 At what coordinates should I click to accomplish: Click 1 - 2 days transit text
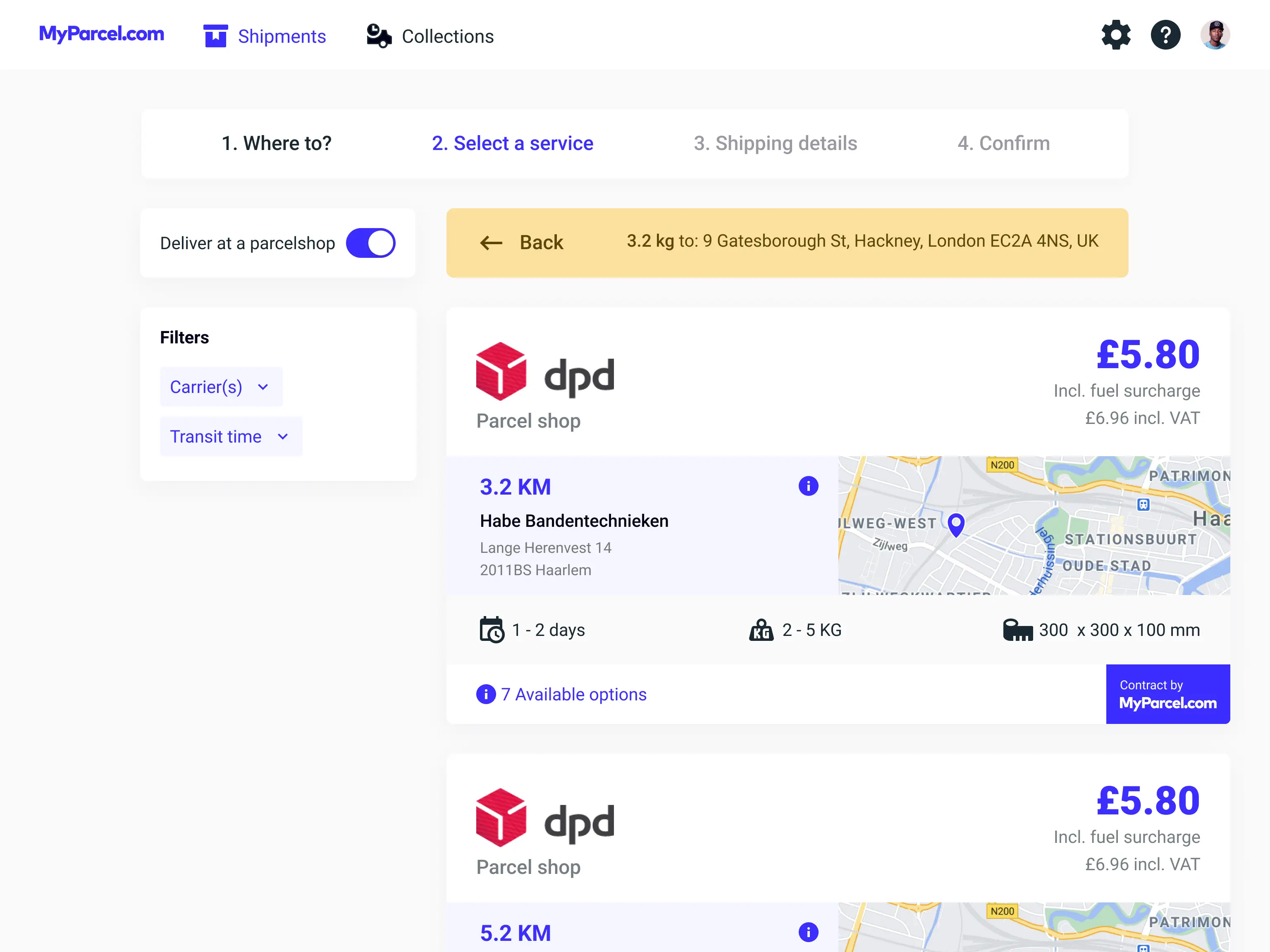tap(548, 630)
